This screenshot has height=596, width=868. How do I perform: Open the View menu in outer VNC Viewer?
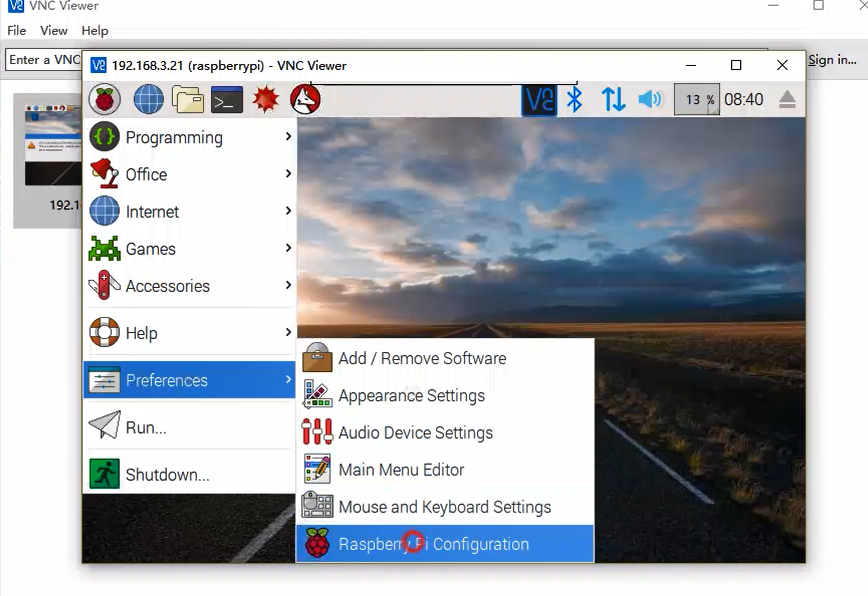click(x=54, y=30)
